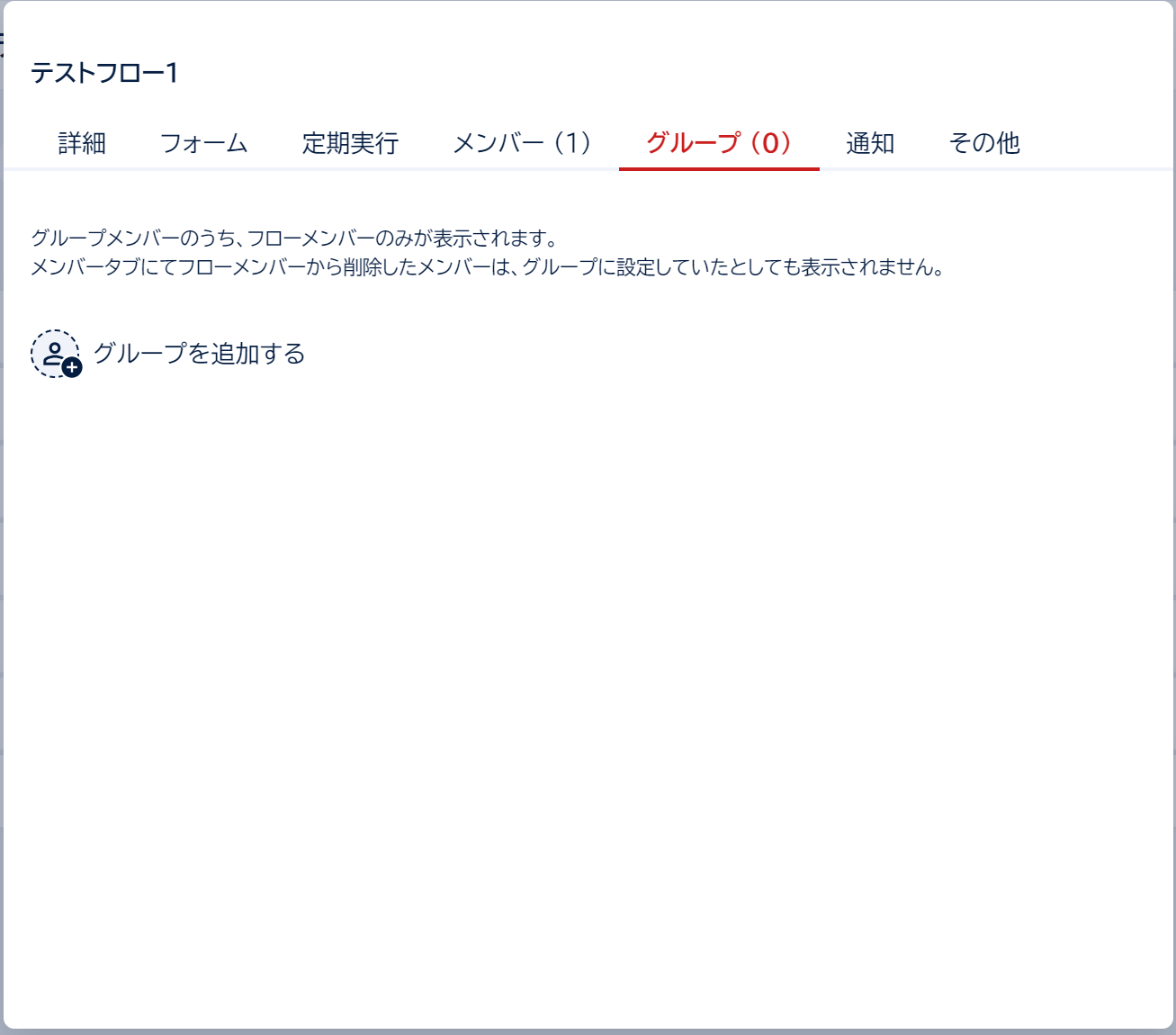Go to the メンバー (1) tab
The height and width of the screenshot is (1035, 1176).
tap(522, 143)
